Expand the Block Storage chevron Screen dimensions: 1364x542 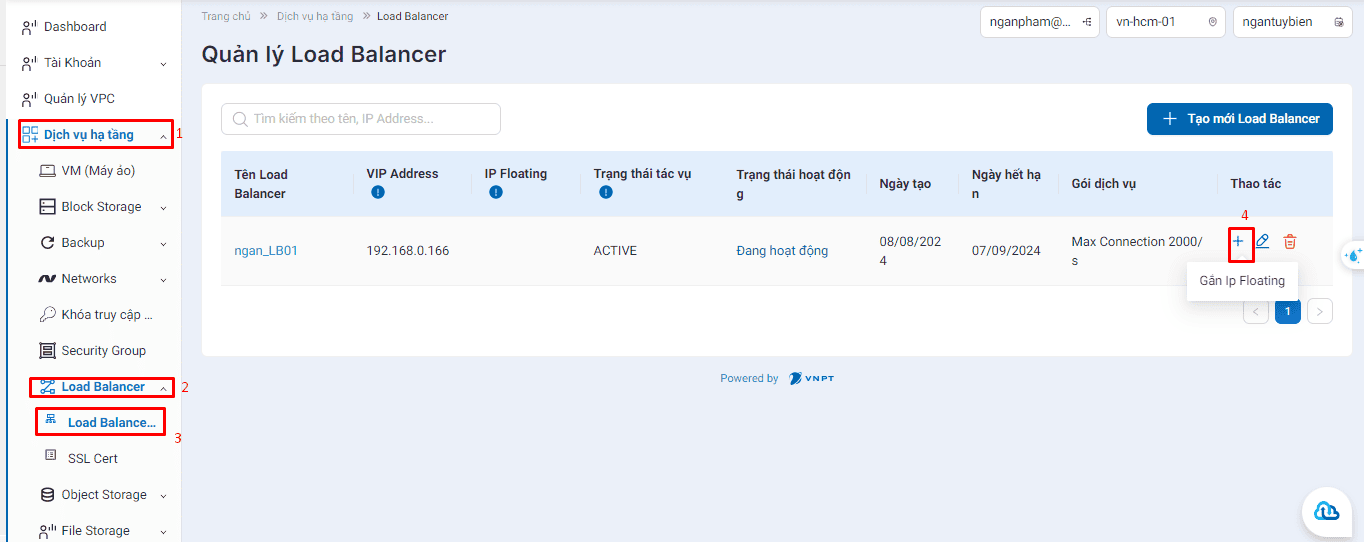(x=163, y=207)
